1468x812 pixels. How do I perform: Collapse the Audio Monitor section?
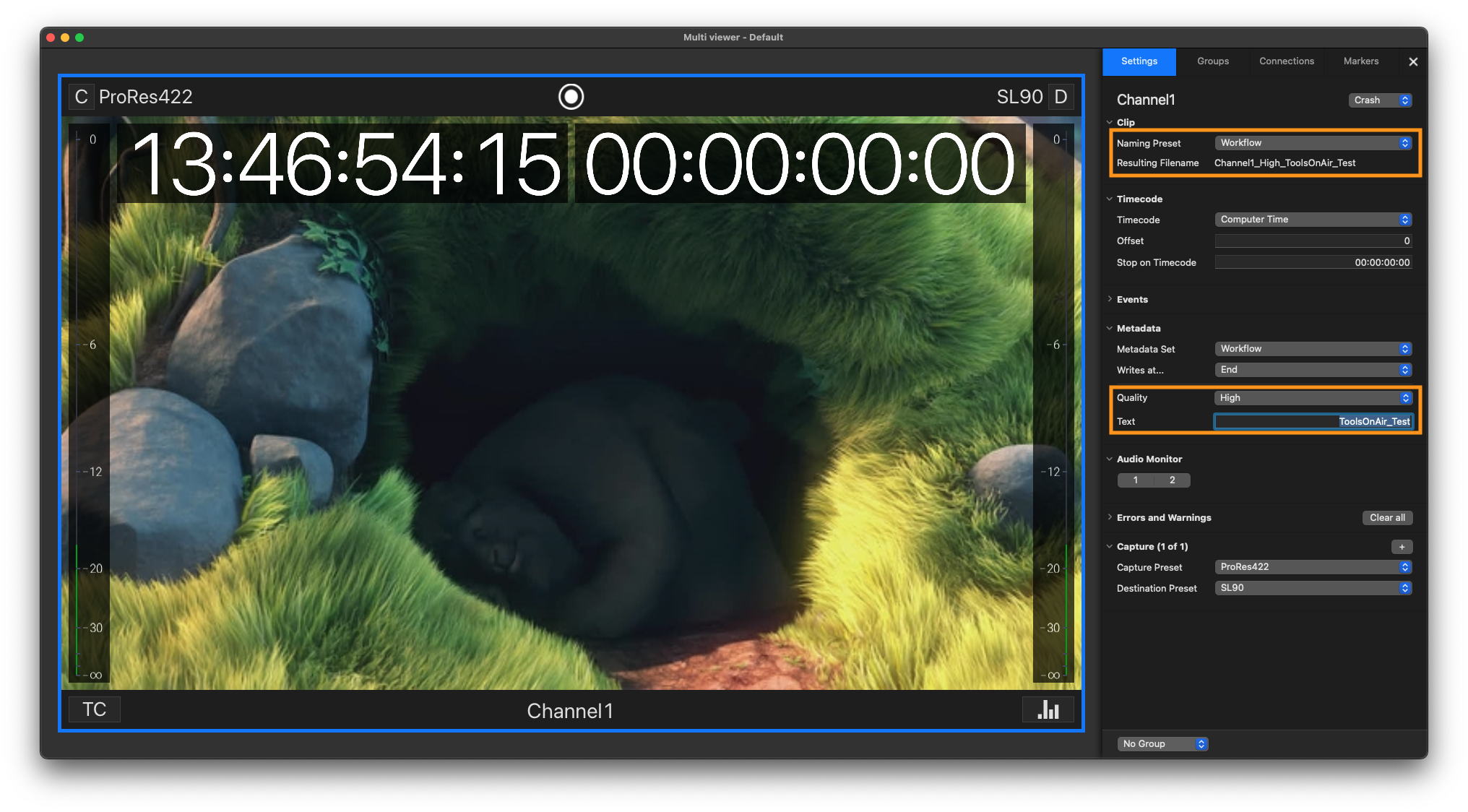tap(1110, 459)
